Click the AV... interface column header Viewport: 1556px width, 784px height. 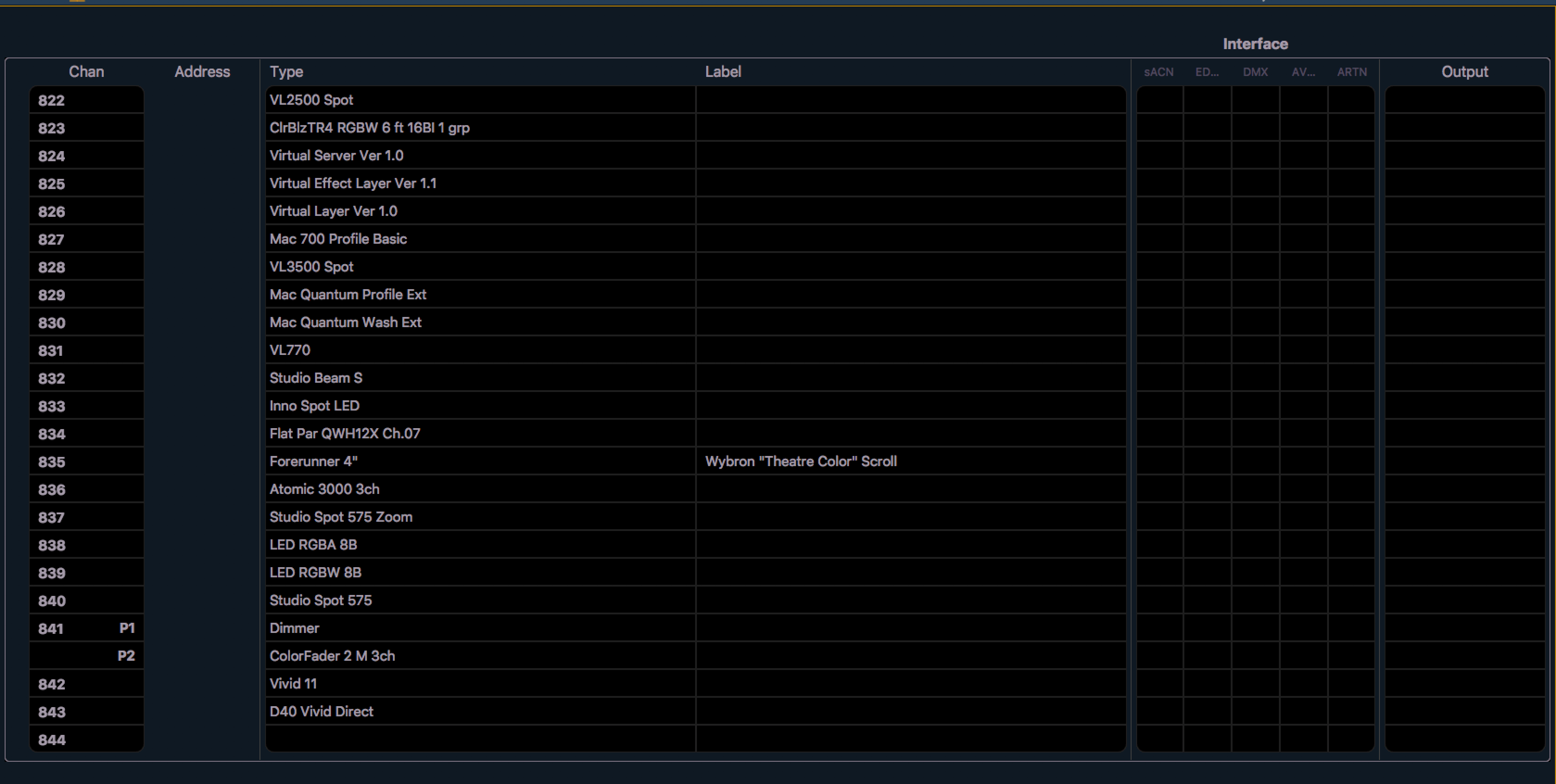point(1303,72)
